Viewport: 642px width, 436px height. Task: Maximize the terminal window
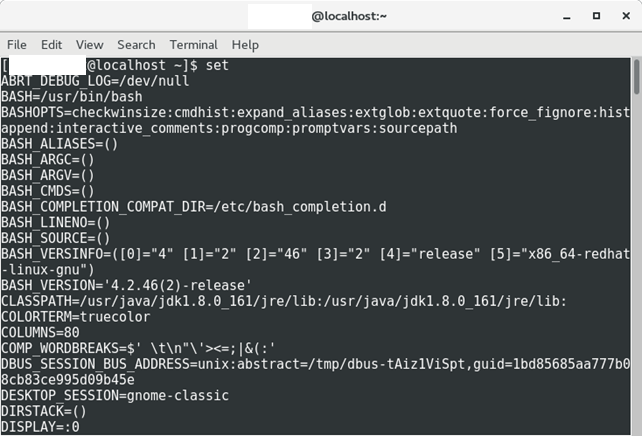click(x=597, y=16)
